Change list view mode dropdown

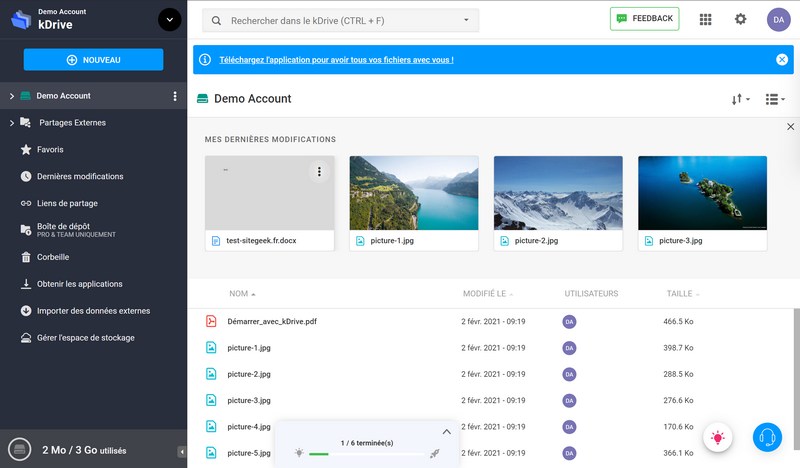coord(775,99)
